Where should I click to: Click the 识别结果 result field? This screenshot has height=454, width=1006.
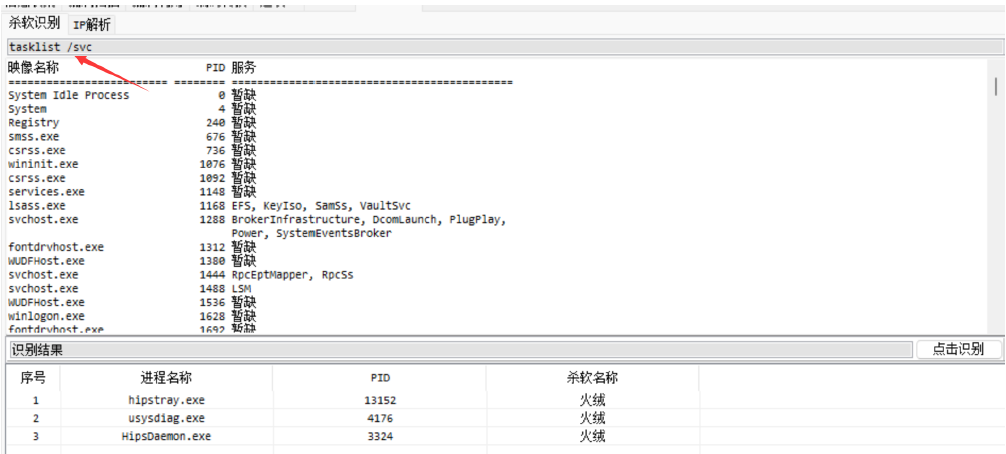tap(459, 349)
